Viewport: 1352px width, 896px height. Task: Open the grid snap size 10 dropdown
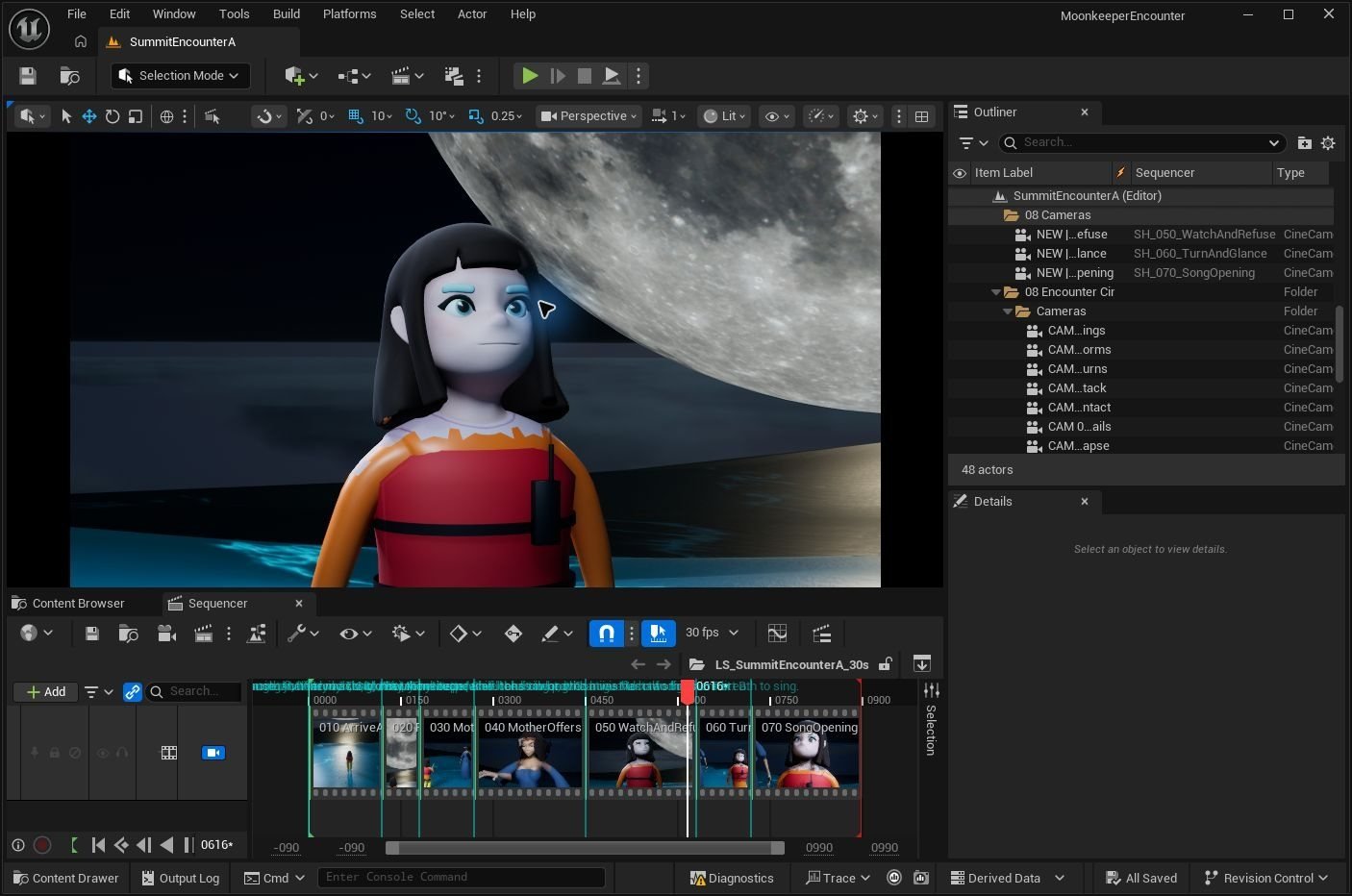coord(383,116)
